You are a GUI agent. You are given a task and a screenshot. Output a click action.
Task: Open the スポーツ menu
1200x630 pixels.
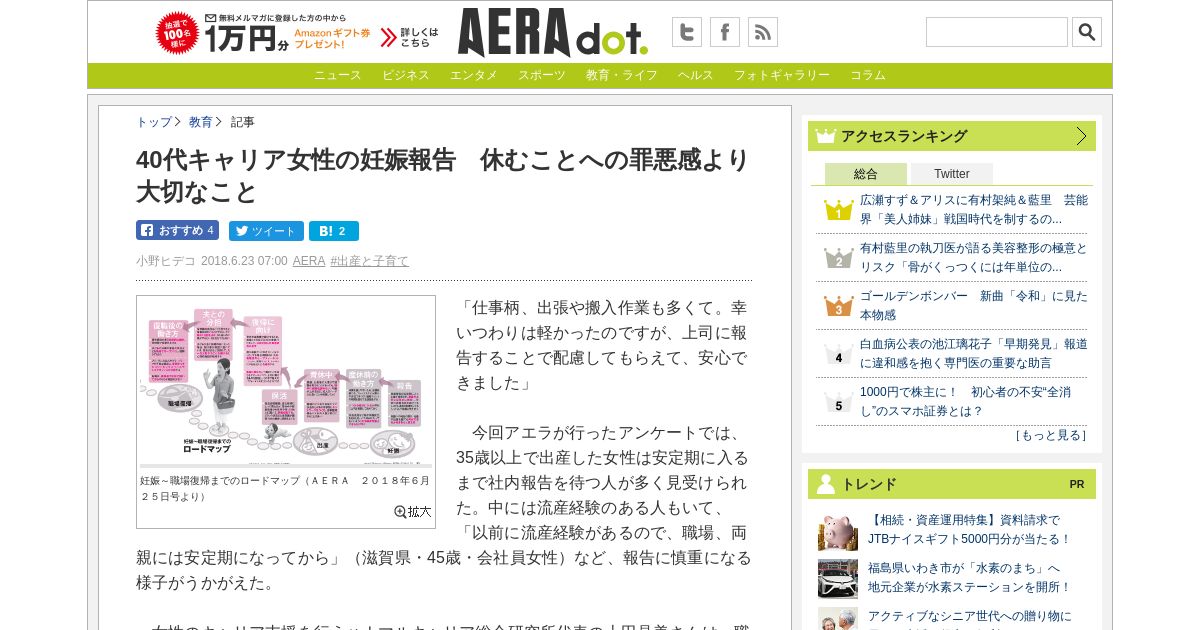tap(542, 76)
